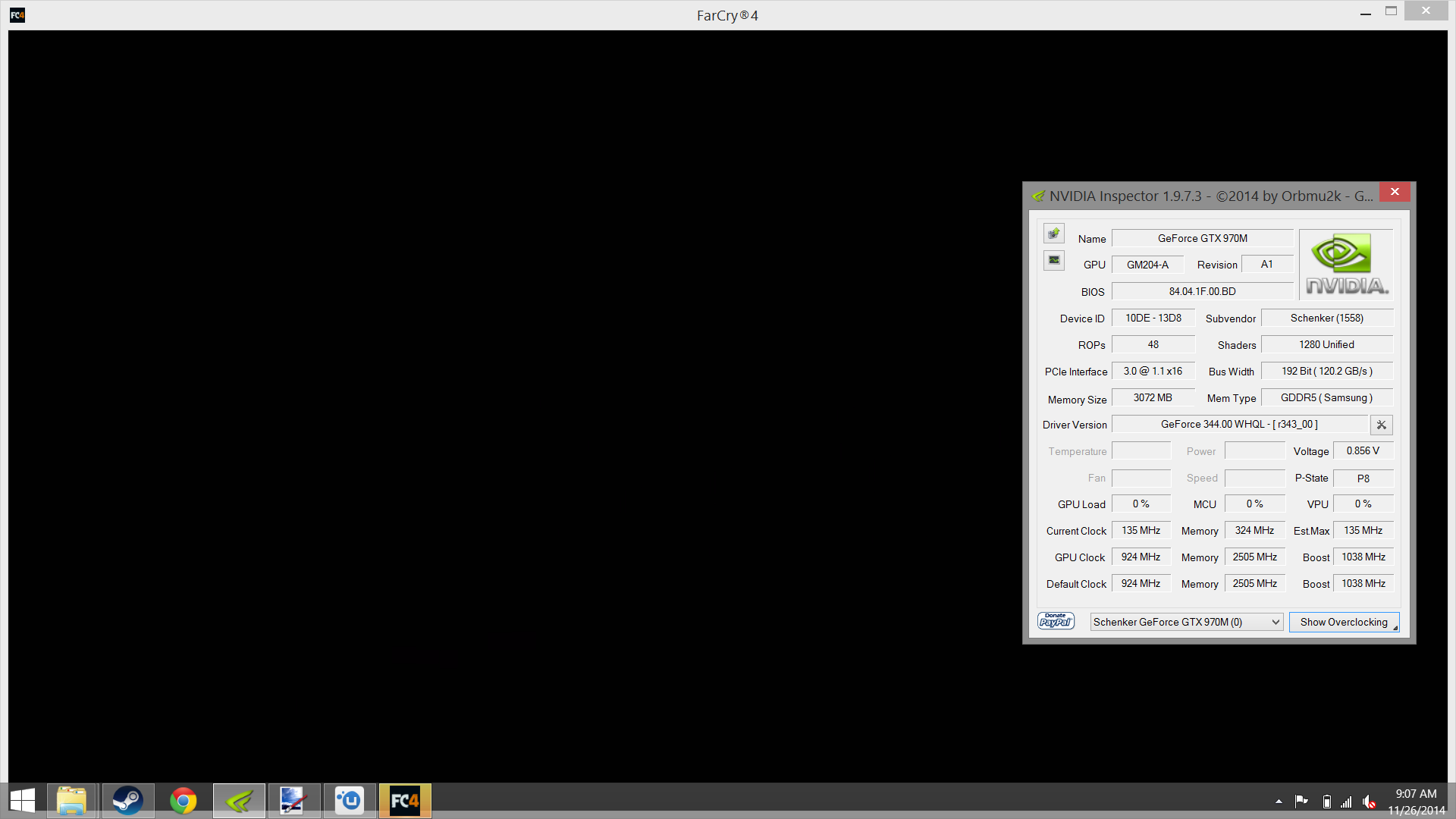Click the P-State value P8
The height and width of the screenshot is (819, 1456).
(x=1363, y=479)
